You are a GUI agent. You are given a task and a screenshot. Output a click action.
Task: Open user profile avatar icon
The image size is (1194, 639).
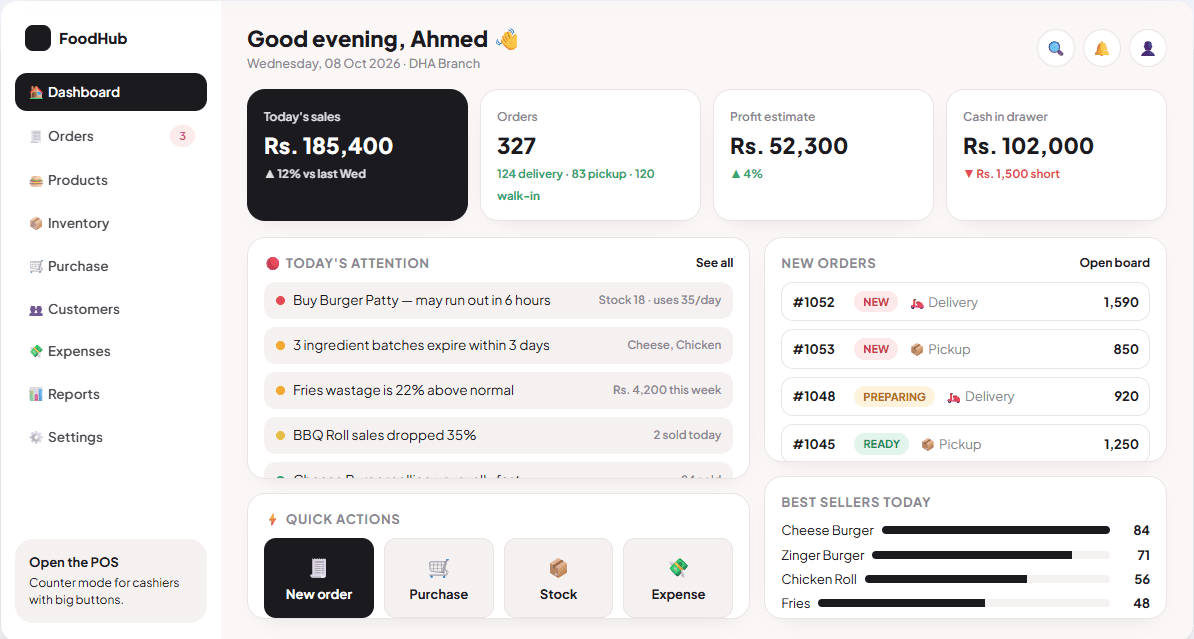pos(1148,49)
